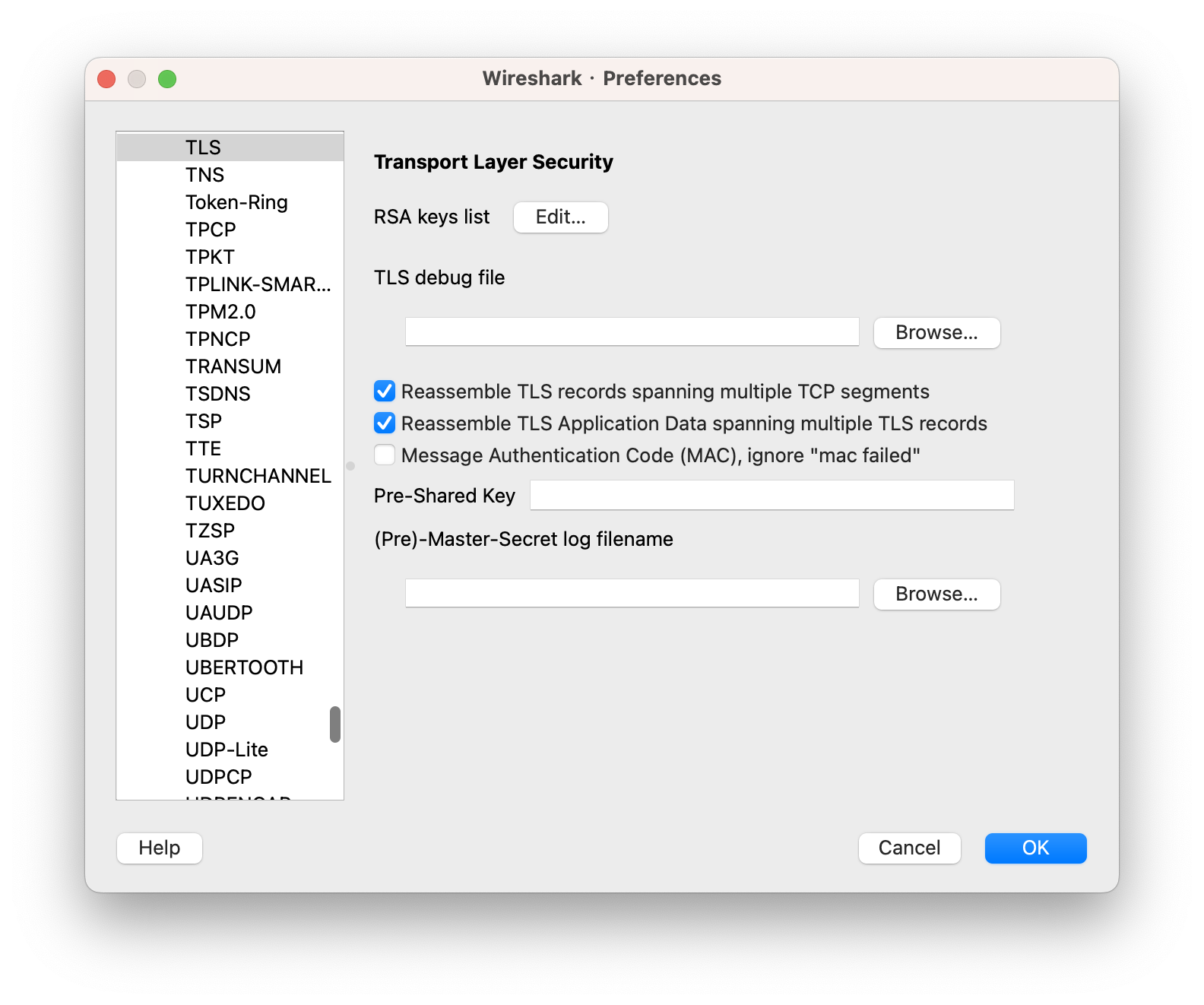Click the splitter handle beside the protocol list
This screenshot has height=1005, width=1204.
tap(350, 466)
